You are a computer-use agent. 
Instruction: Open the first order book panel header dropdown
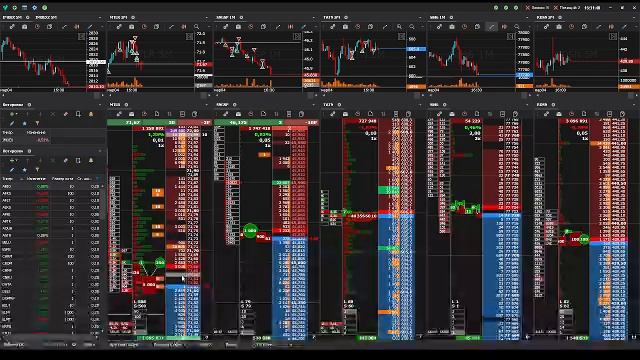pos(207,105)
